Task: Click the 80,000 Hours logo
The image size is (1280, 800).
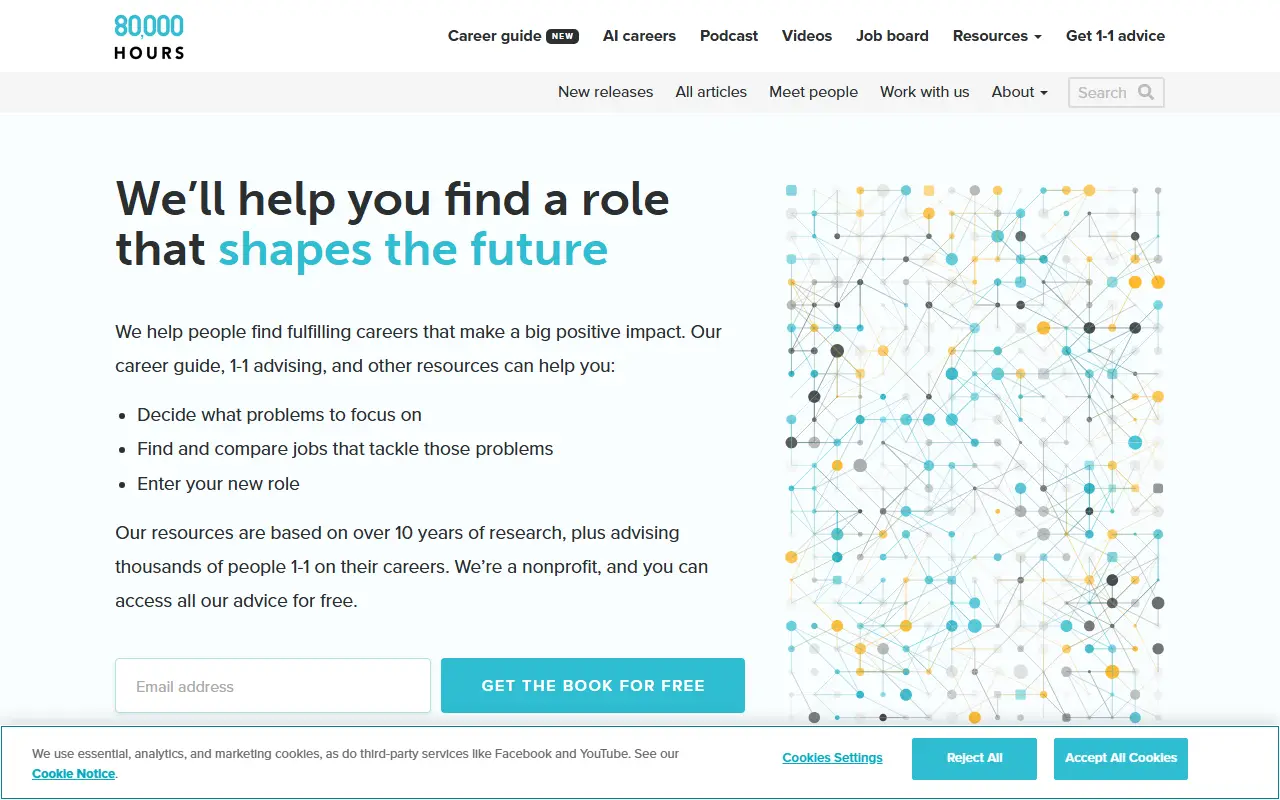Action: point(149,36)
